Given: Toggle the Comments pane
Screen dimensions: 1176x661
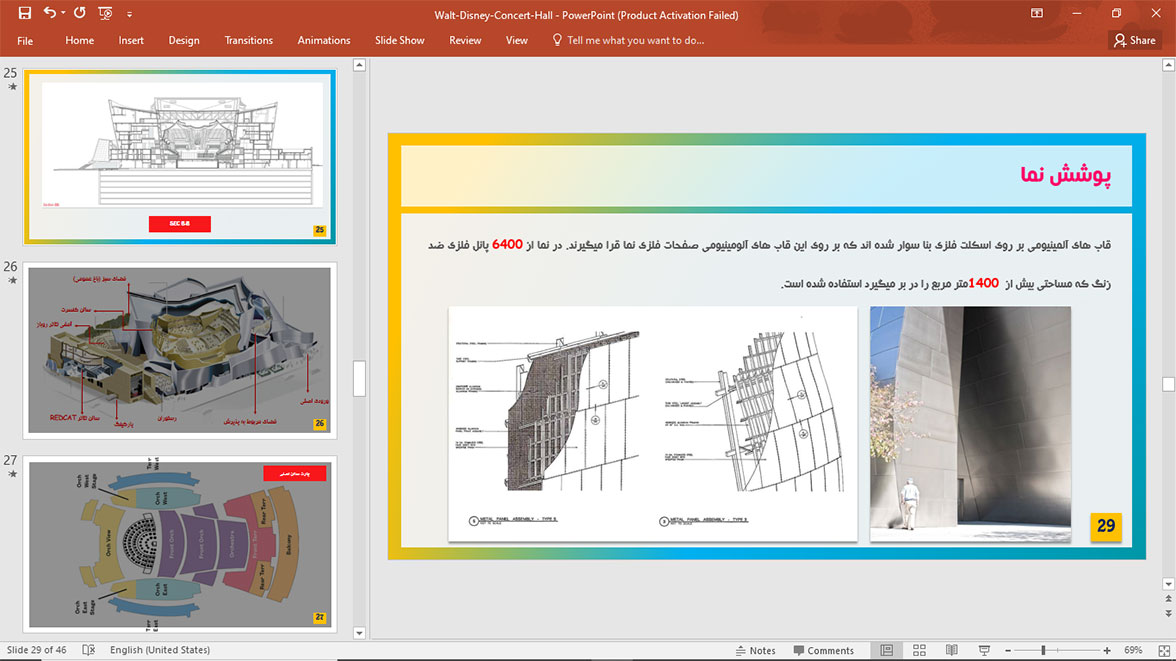Looking at the screenshot, I should 824,650.
